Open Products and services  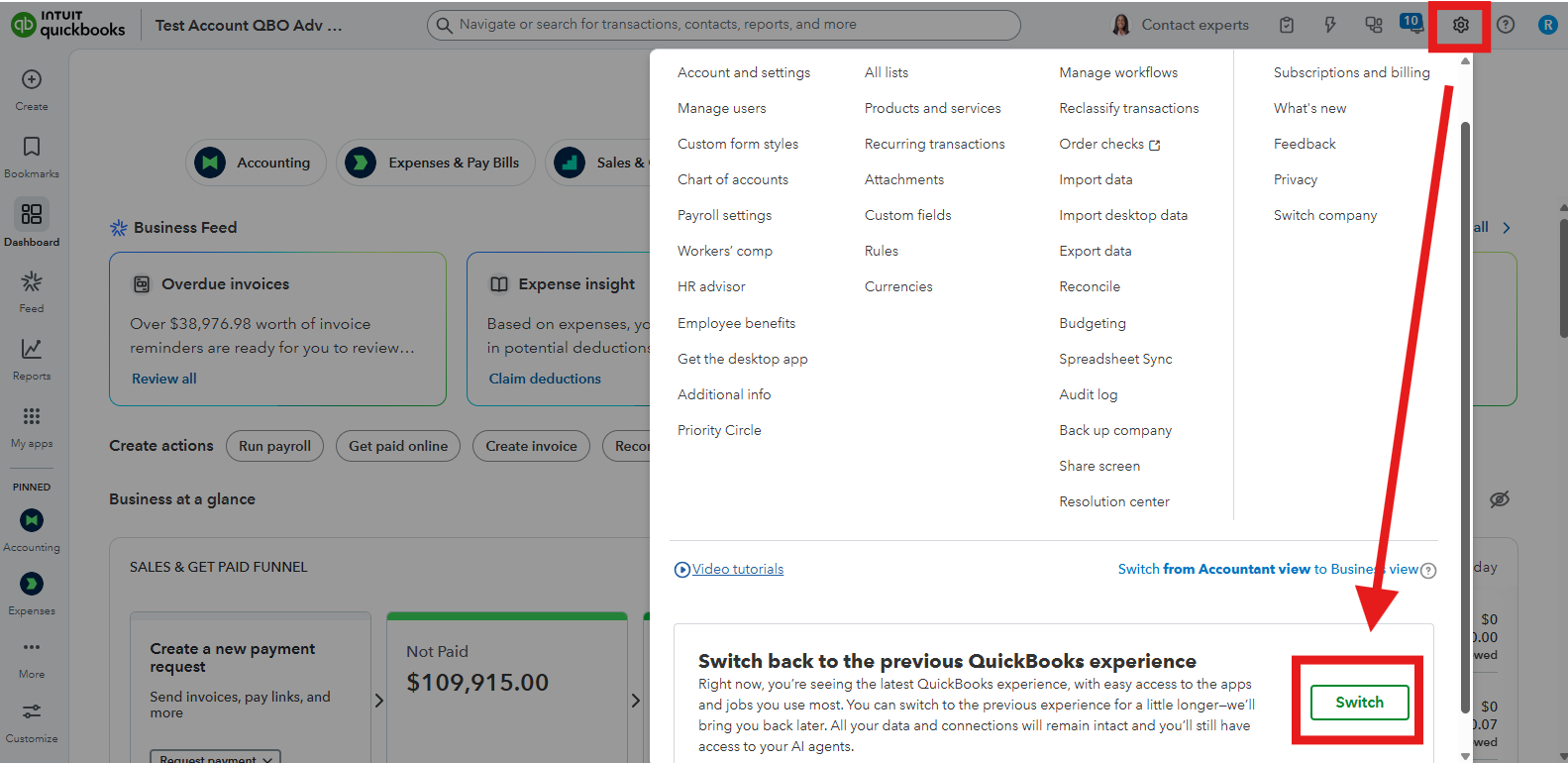click(933, 108)
